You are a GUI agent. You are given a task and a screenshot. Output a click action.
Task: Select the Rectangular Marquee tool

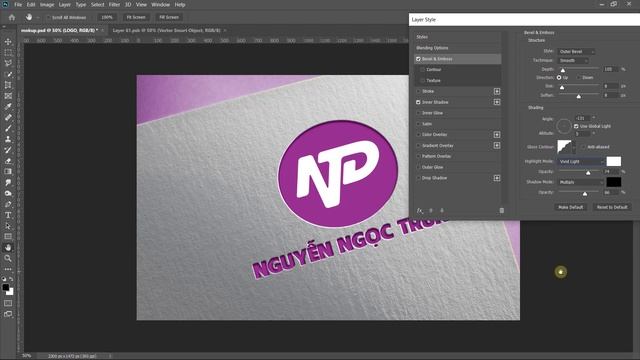(x=8, y=53)
